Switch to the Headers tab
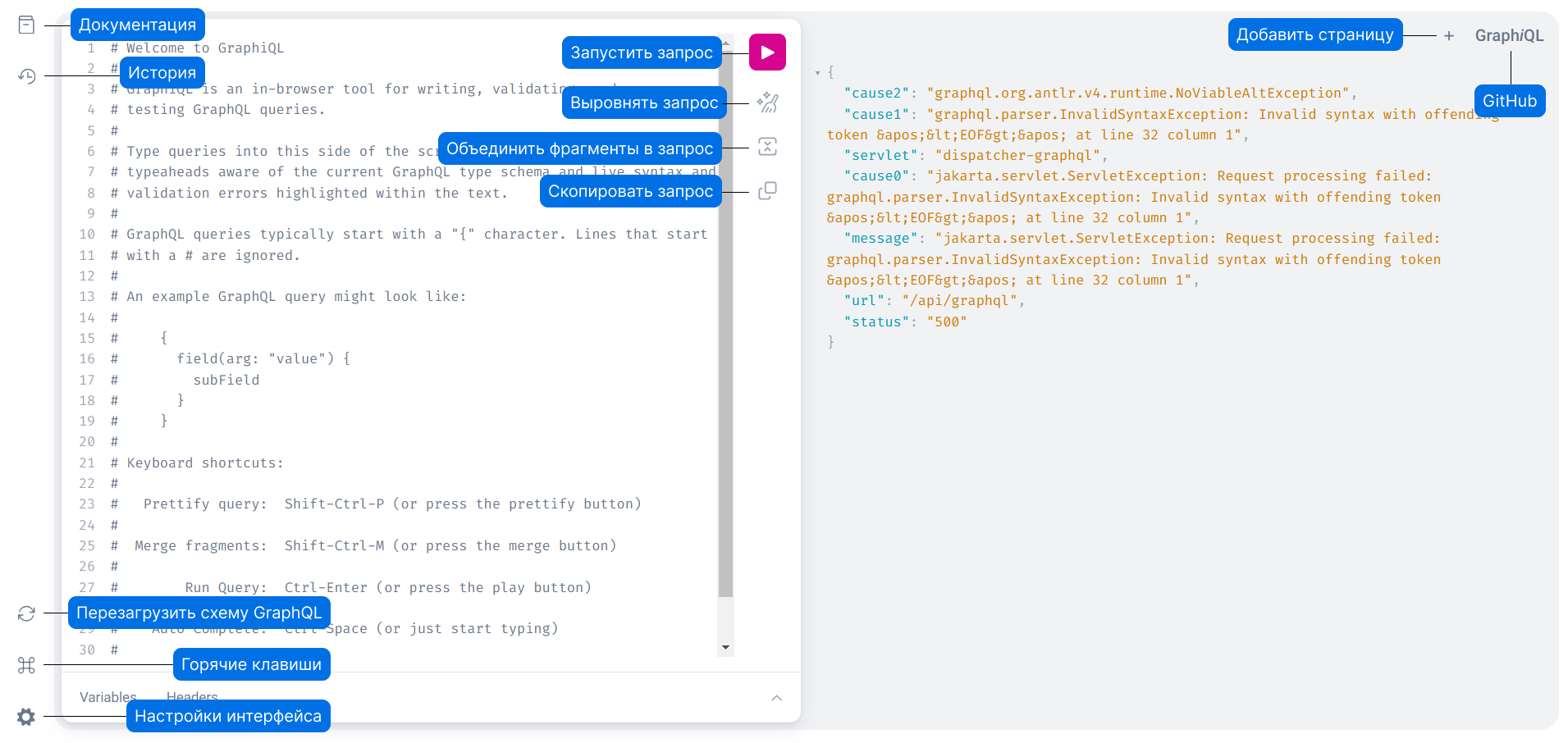The width and height of the screenshot is (1568, 743). [192, 696]
